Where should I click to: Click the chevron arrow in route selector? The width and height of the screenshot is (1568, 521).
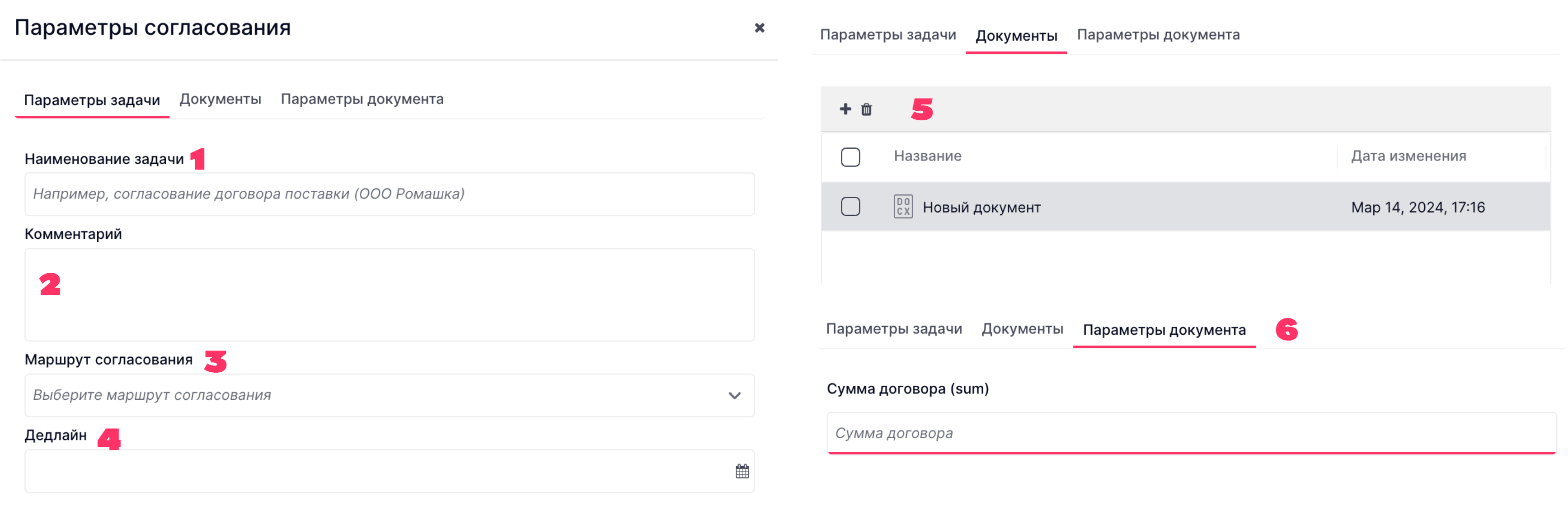tap(735, 395)
